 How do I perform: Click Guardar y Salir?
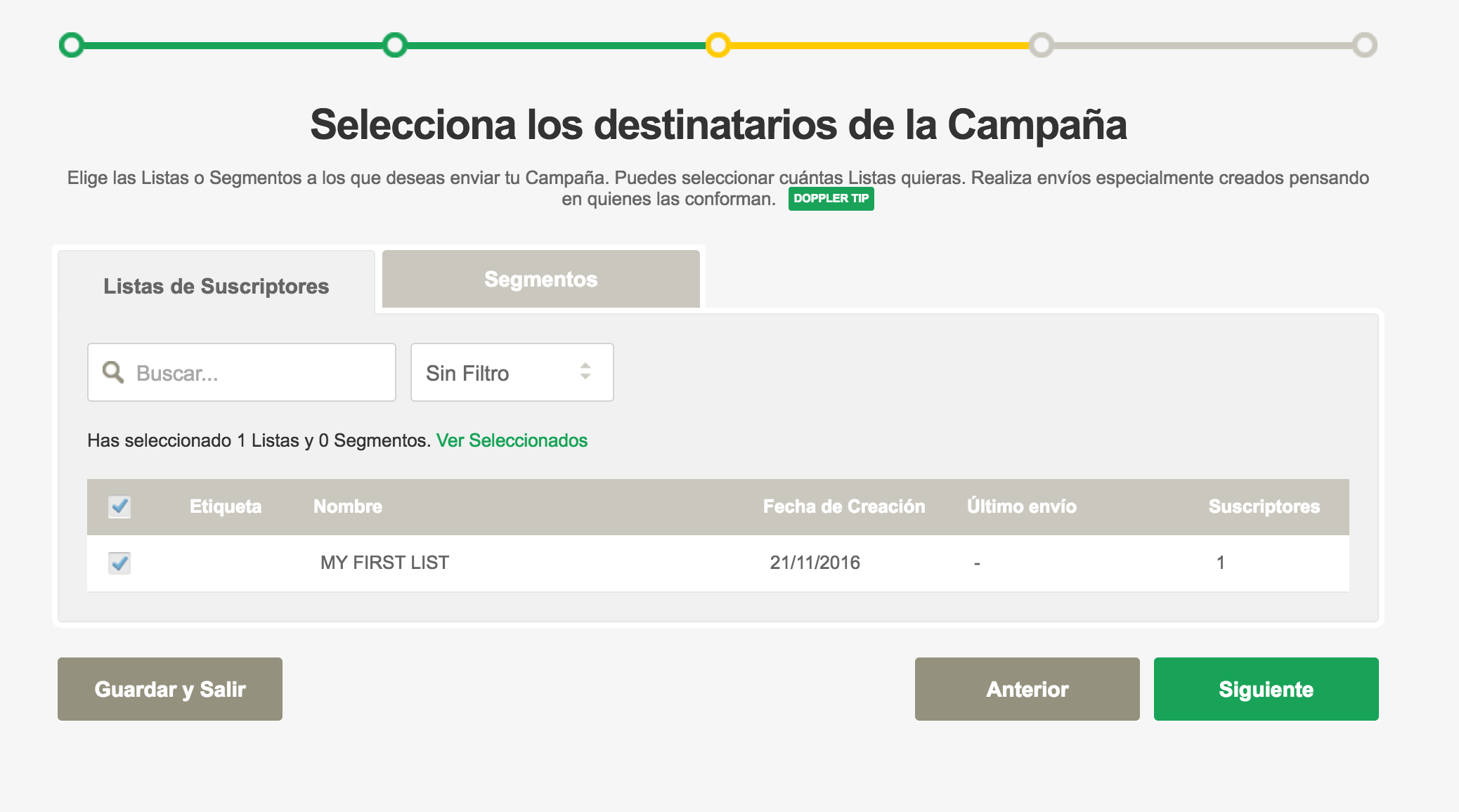click(169, 689)
